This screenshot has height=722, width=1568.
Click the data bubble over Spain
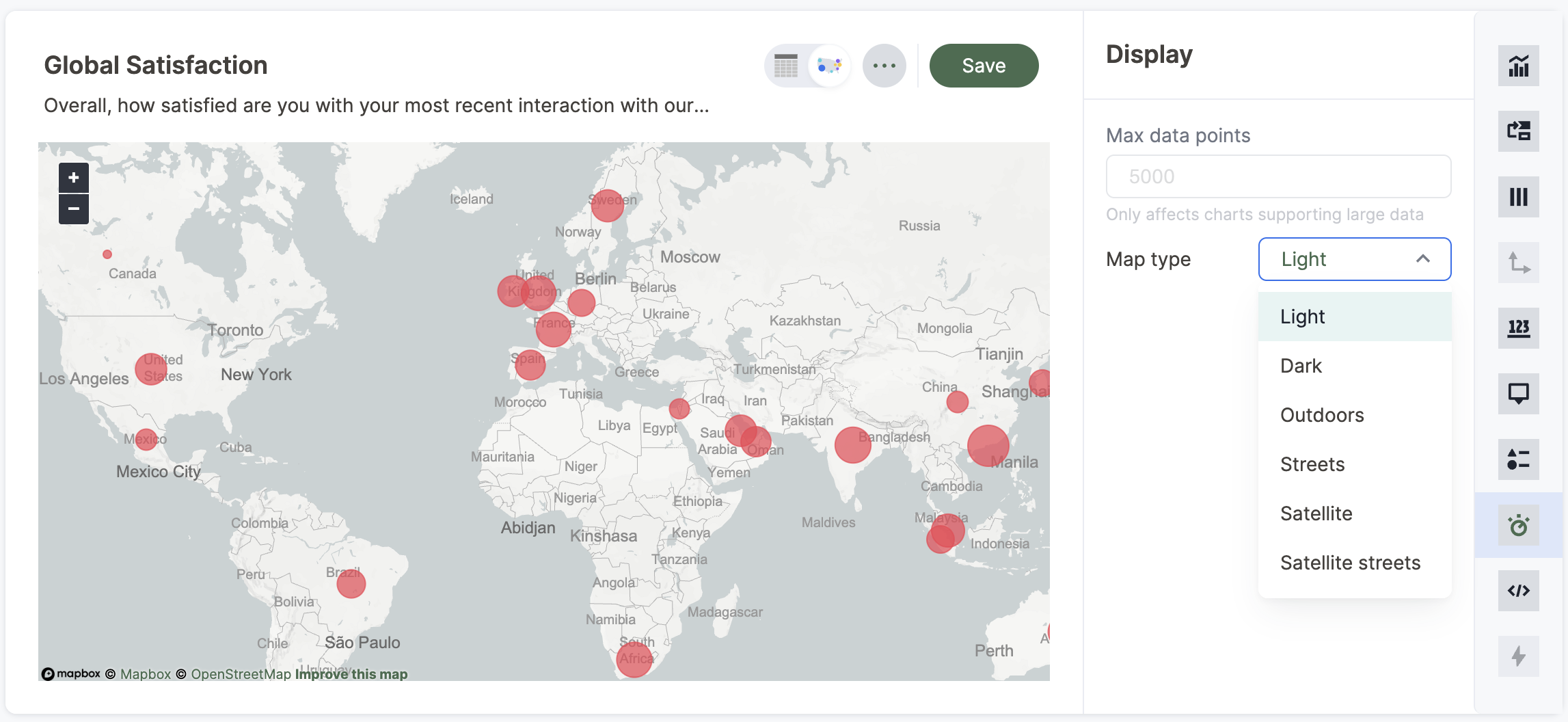click(x=530, y=364)
